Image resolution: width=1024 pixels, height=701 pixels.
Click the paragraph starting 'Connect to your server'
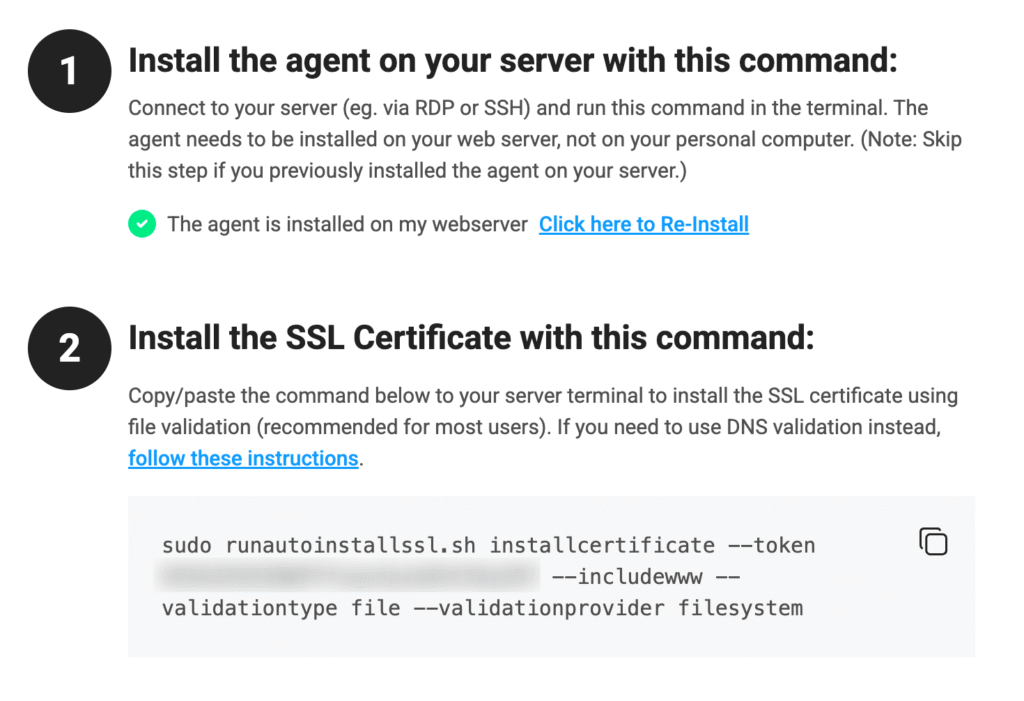click(x=545, y=139)
